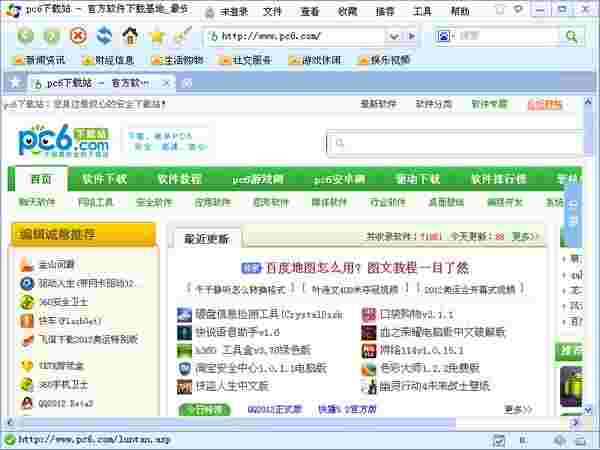Screen dimensions: 600x450
Task: Open the 收藏 menu
Action: pyautogui.click(x=347, y=11)
